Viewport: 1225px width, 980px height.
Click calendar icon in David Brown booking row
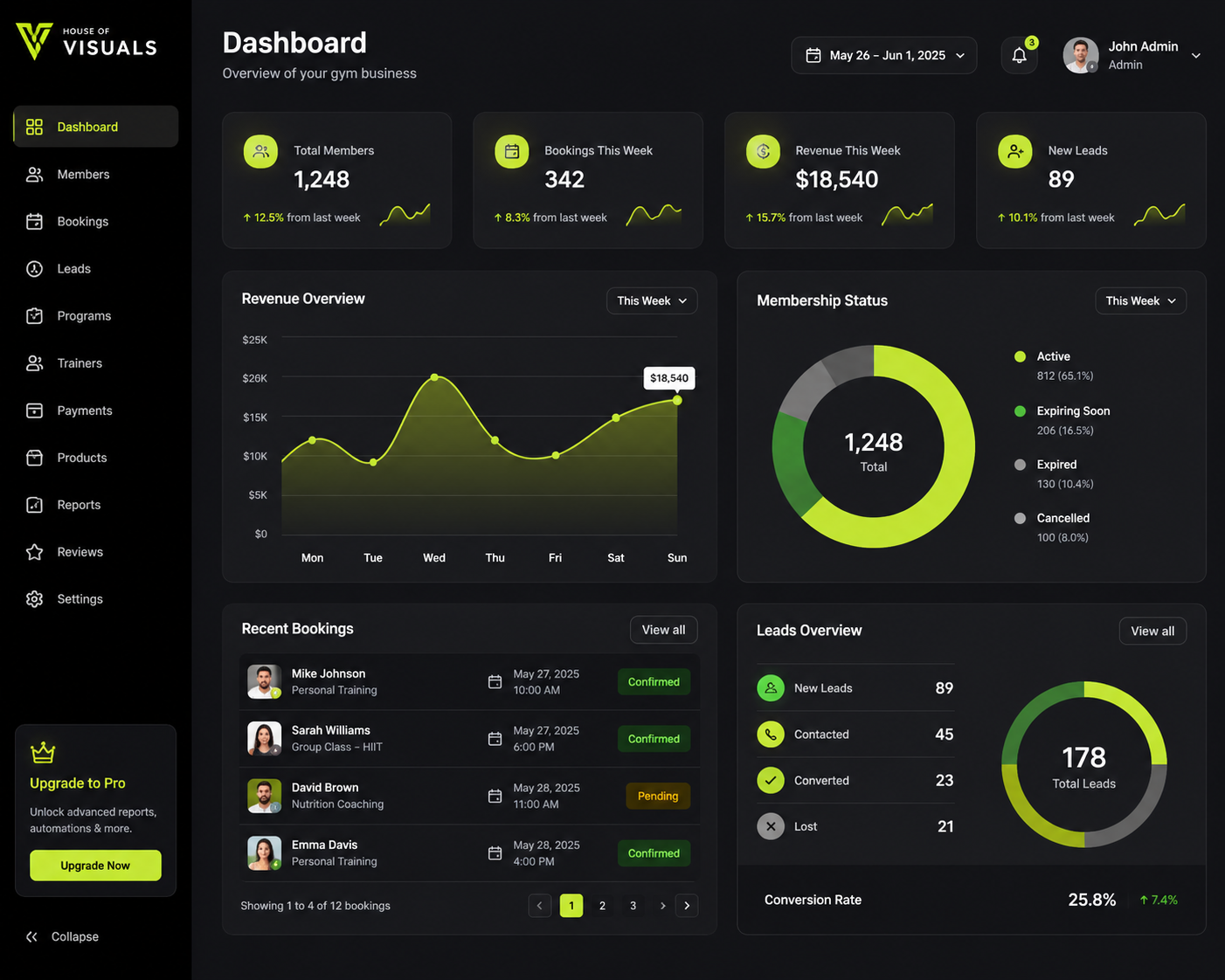pos(495,797)
